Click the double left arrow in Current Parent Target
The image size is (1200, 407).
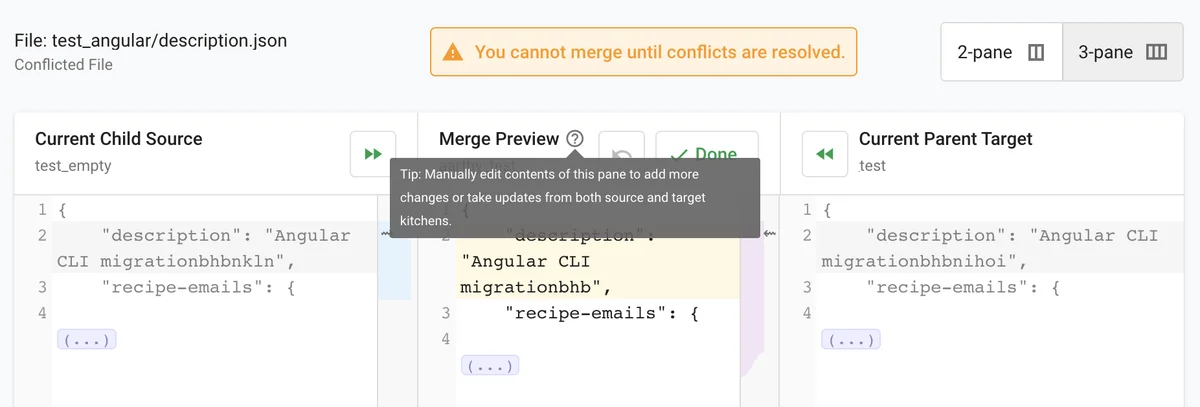pos(825,154)
